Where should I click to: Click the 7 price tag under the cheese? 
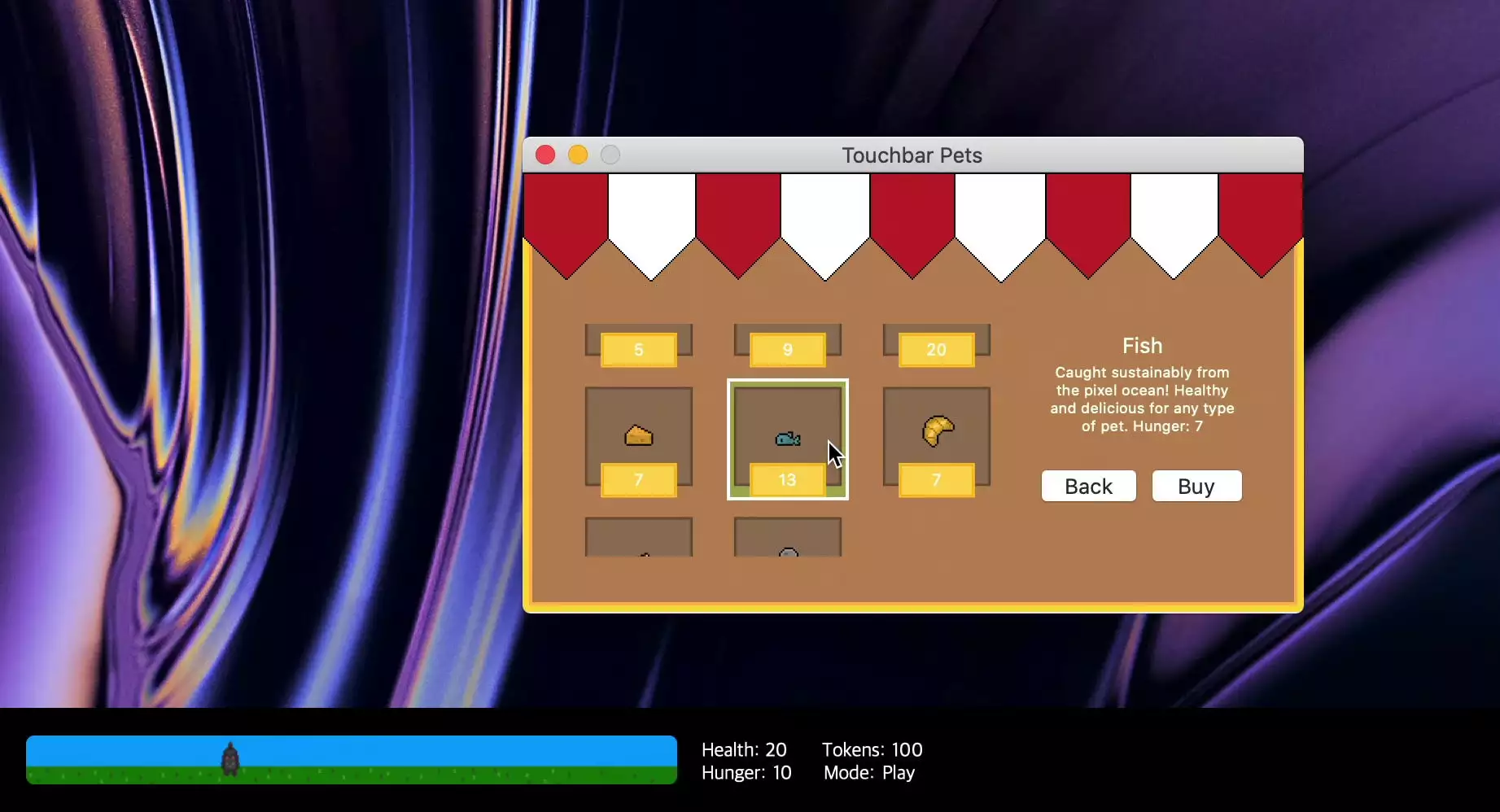[x=639, y=480]
